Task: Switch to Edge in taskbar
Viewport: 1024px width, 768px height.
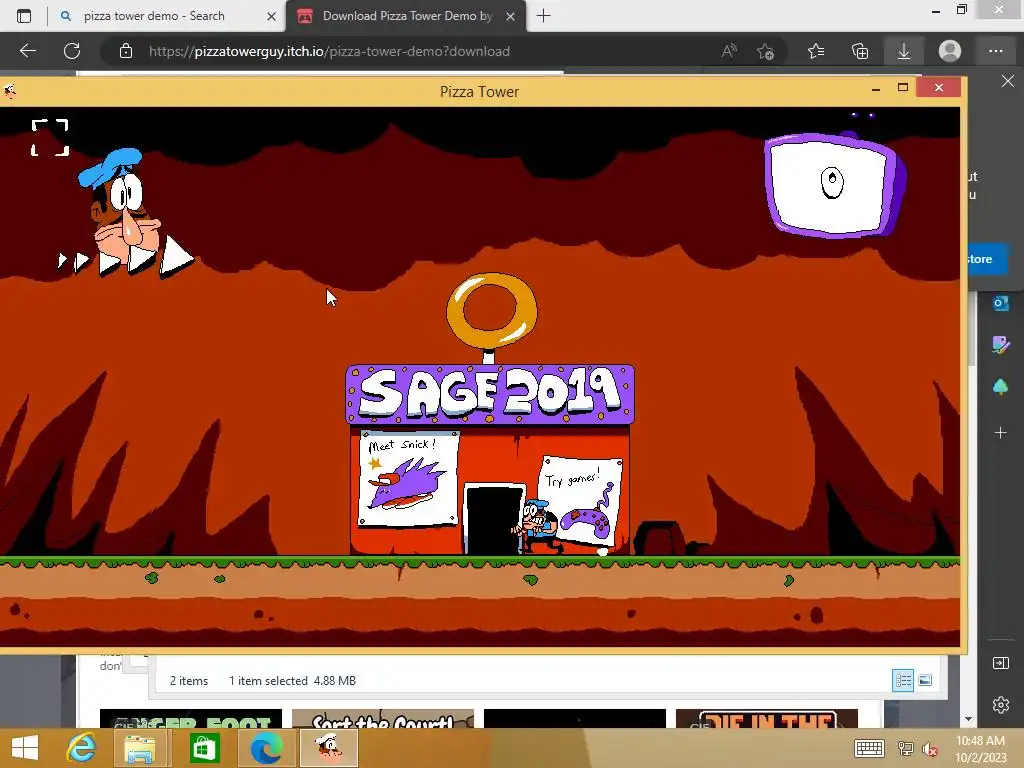Action: pyautogui.click(x=266, y=748)
